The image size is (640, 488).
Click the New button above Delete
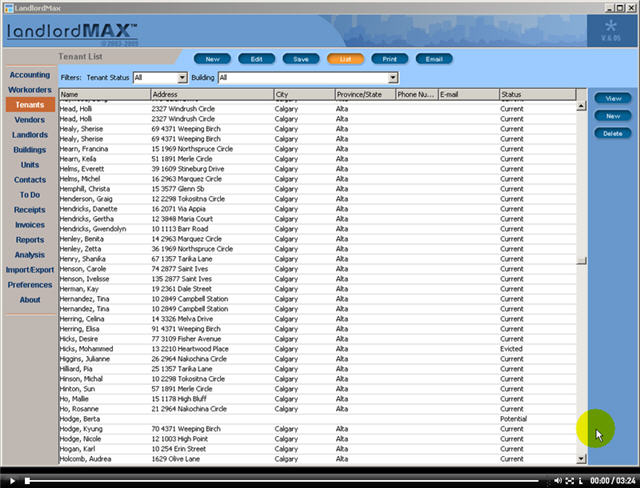pyautogui.click(x=613, y=116)
